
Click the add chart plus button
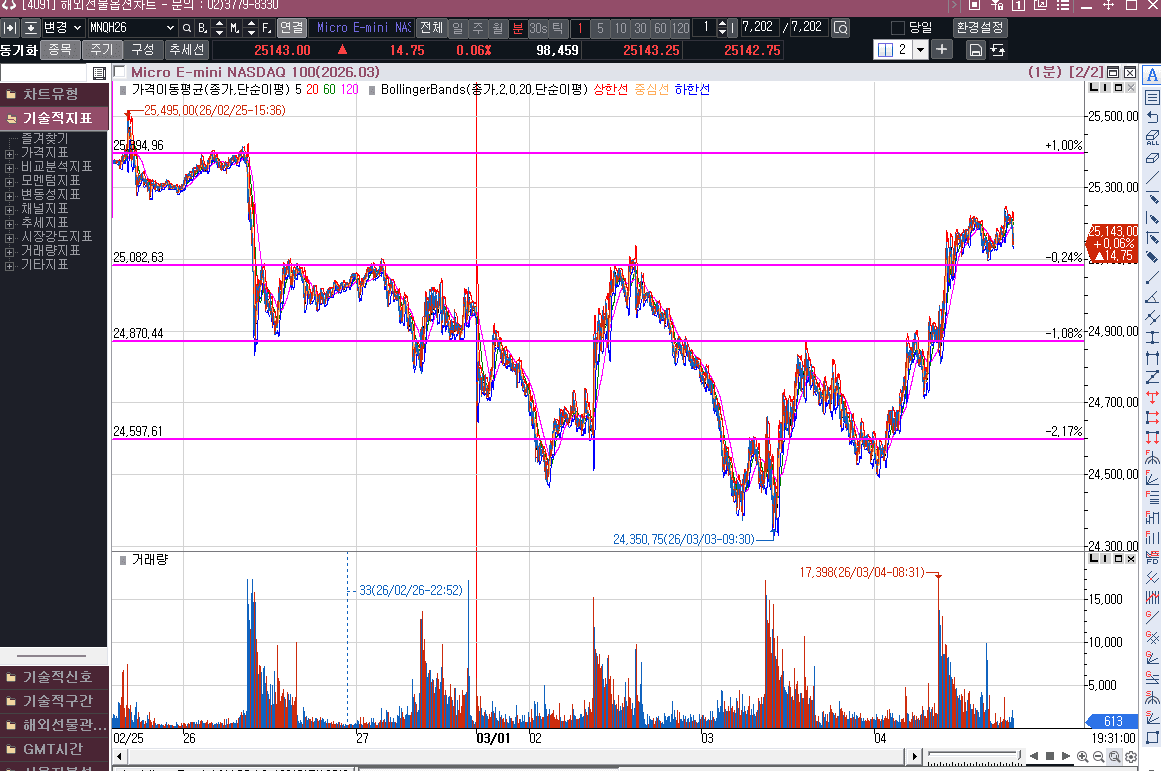pos(943,50)
